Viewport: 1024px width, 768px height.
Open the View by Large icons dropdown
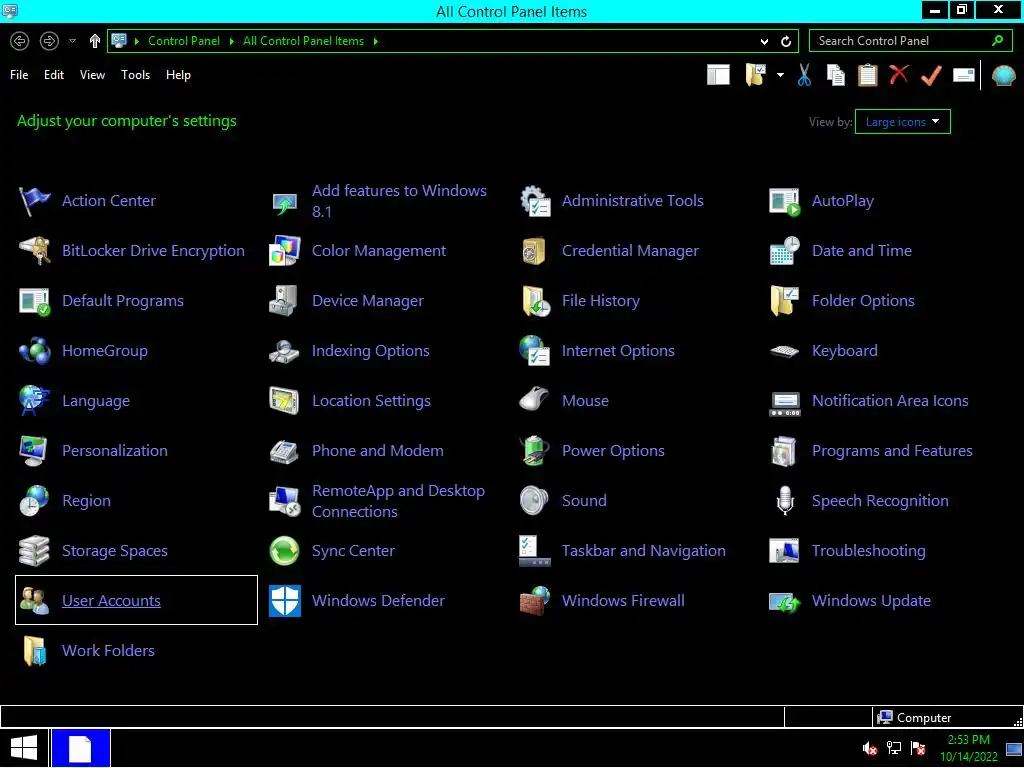[903, 121]
